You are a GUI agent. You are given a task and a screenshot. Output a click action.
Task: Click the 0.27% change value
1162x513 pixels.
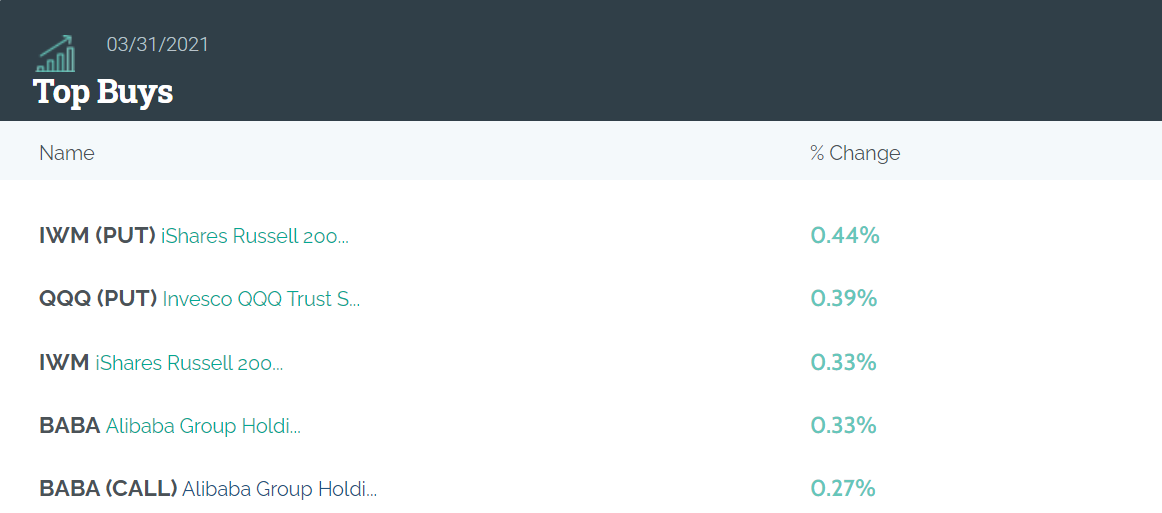(x=843, y=489)
